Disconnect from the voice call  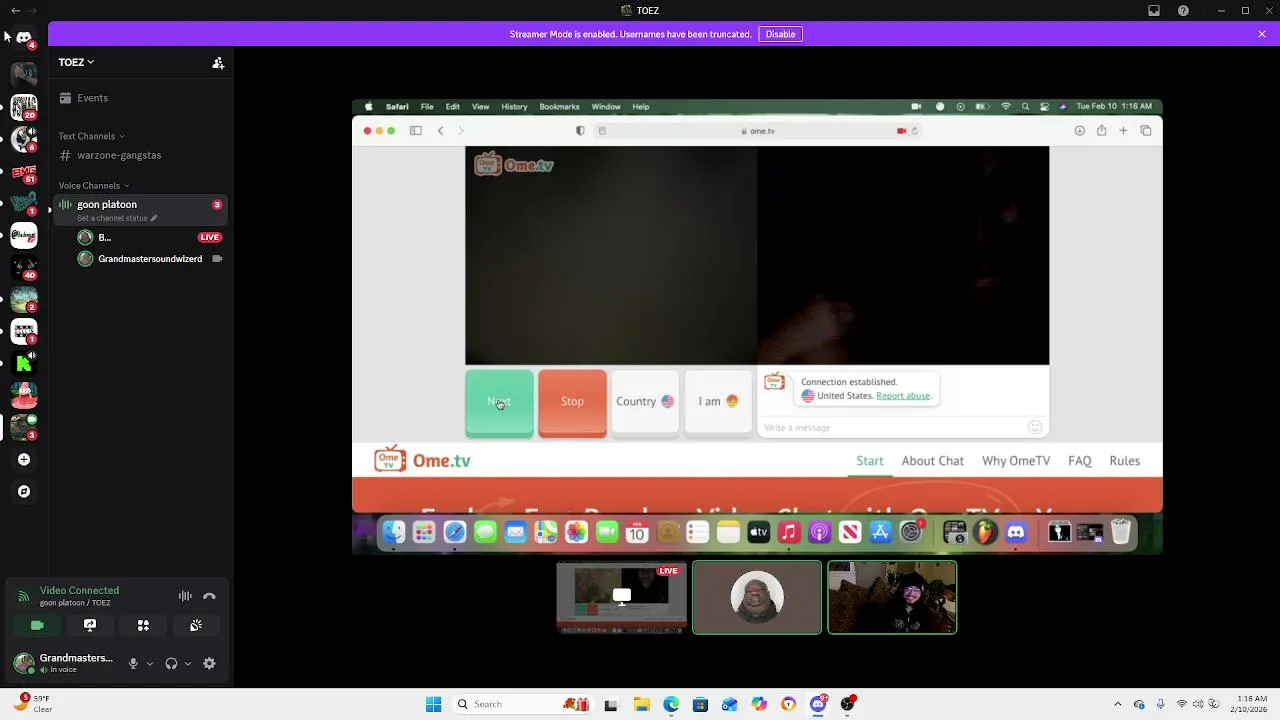pos(209,596)
